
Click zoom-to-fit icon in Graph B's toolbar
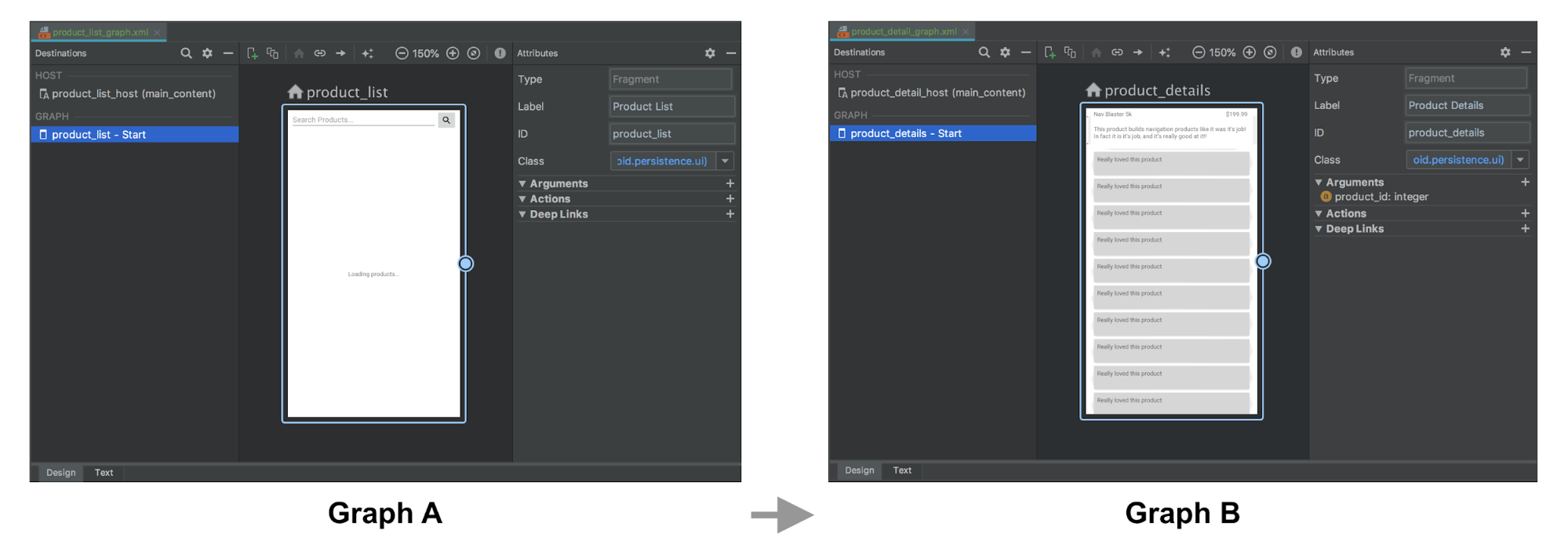(x=1270, y=53)
